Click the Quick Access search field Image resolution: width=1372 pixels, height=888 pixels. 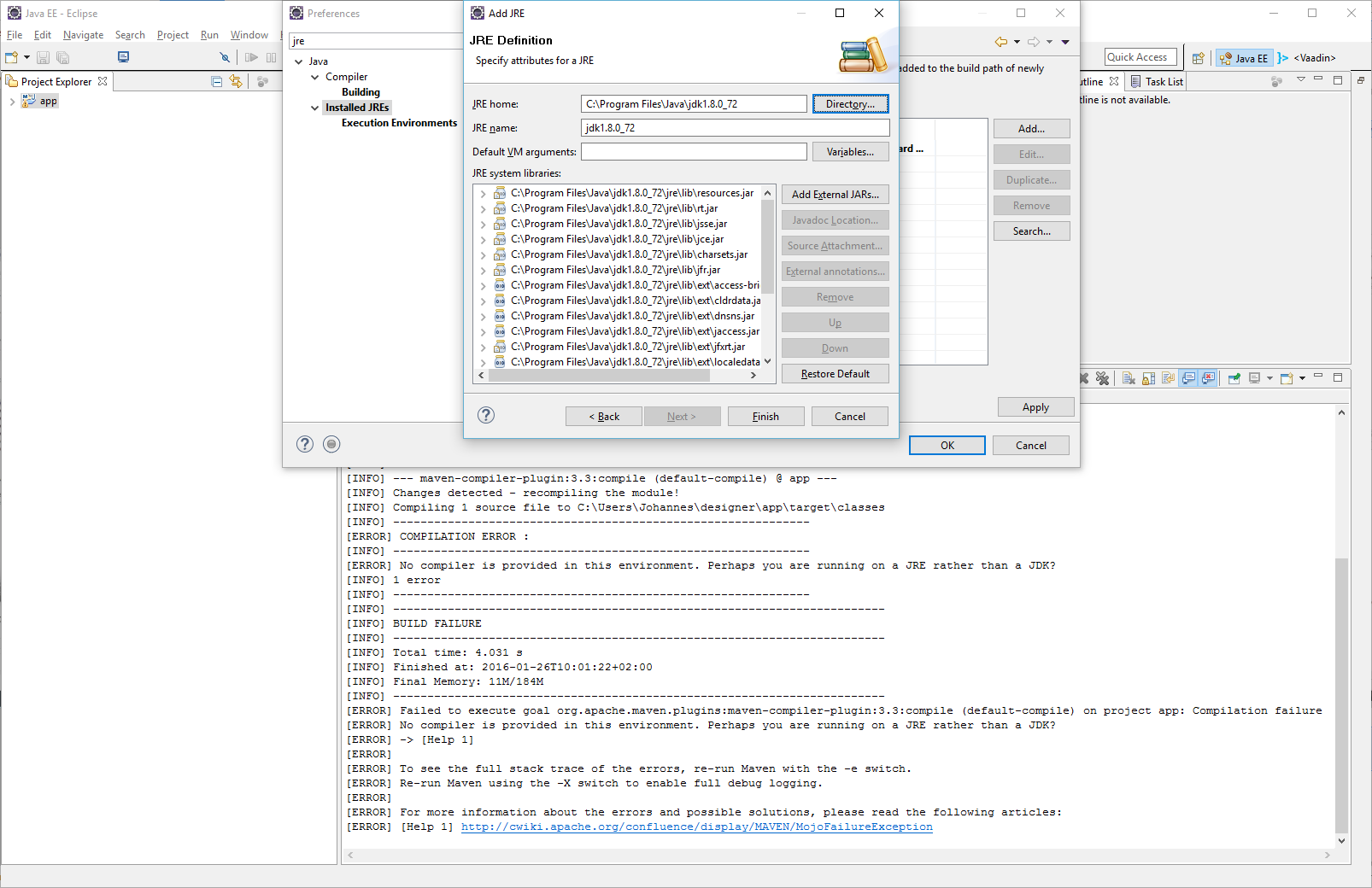(x=1140, y=57)
